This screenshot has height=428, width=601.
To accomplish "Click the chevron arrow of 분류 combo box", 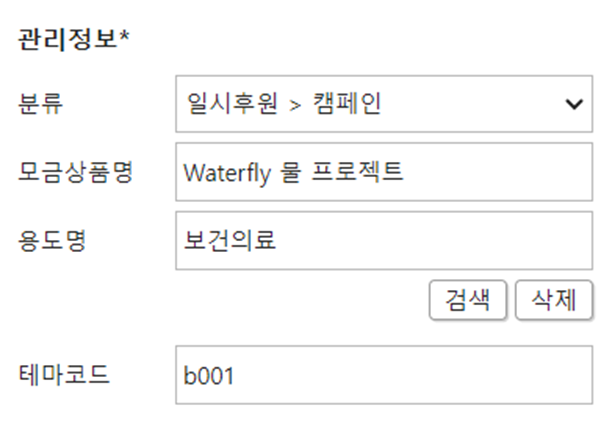I will point(574,103).
